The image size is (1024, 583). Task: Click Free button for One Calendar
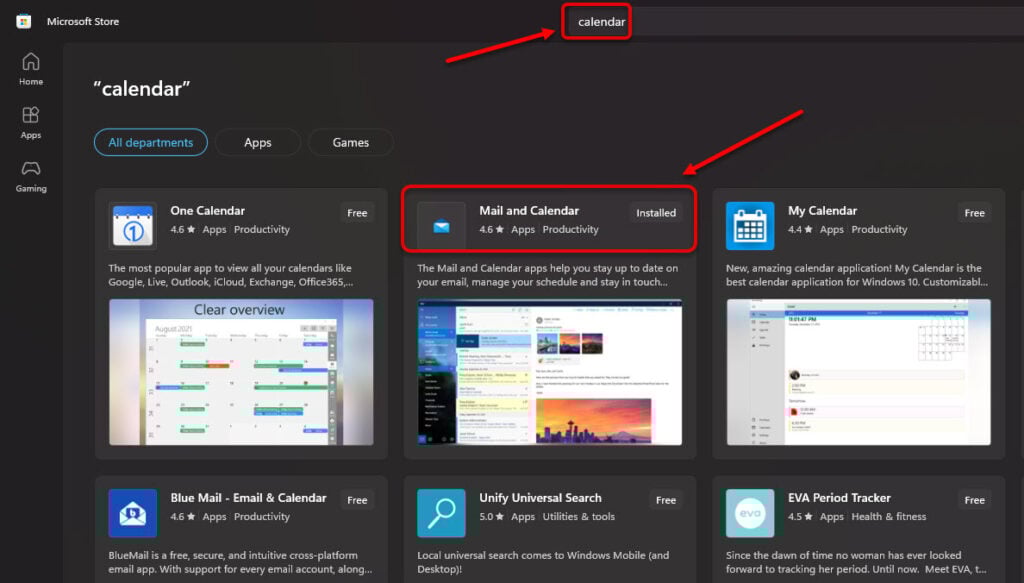coord(357,213)
